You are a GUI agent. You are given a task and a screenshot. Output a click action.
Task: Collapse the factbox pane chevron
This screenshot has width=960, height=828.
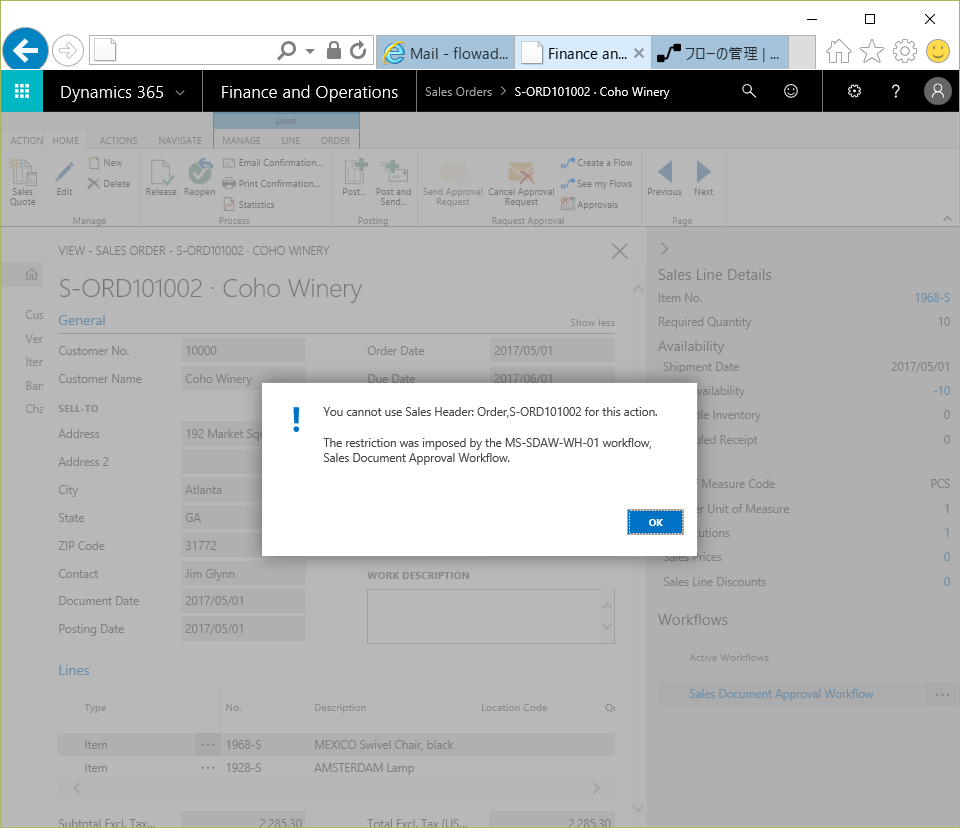[664, 249]
